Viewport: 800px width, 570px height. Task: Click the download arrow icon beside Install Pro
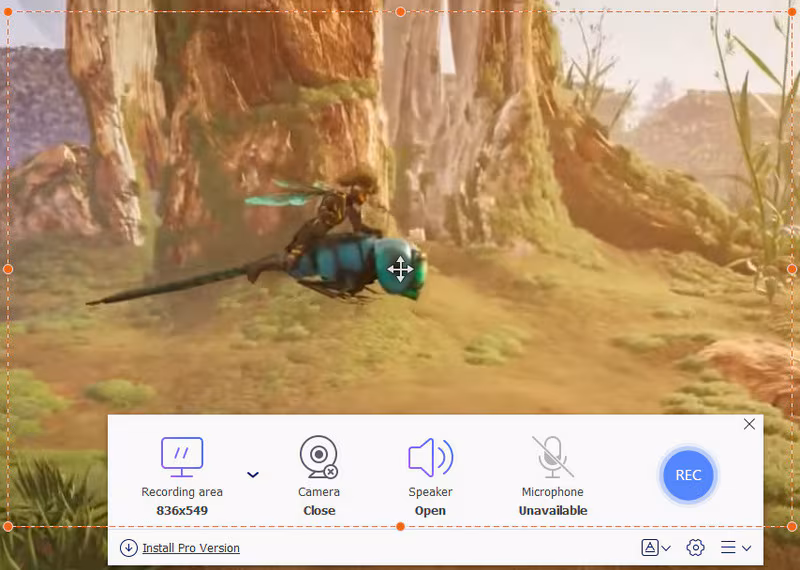(129, 548)
